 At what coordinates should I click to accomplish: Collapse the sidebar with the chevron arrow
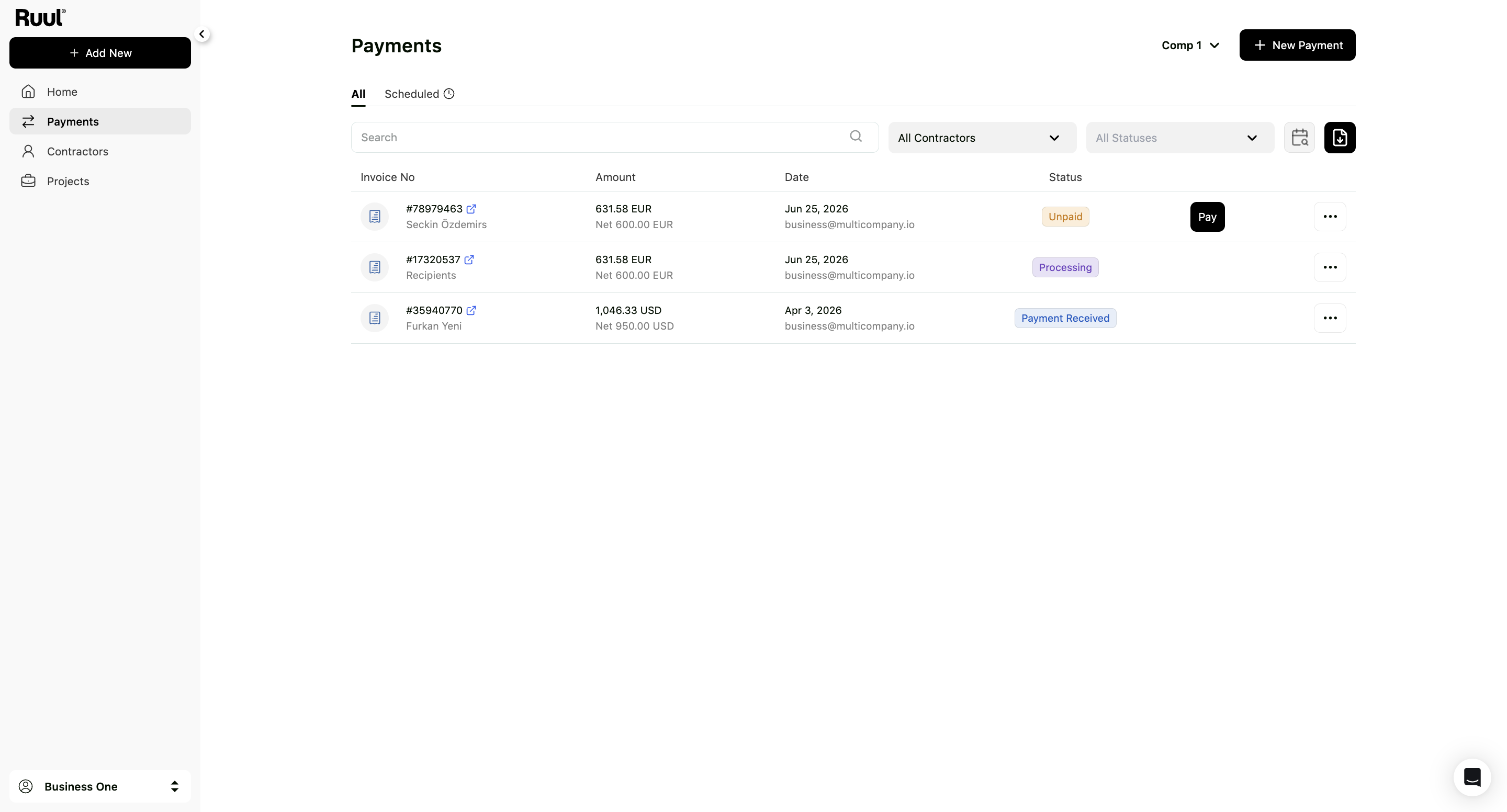point(202,34)
